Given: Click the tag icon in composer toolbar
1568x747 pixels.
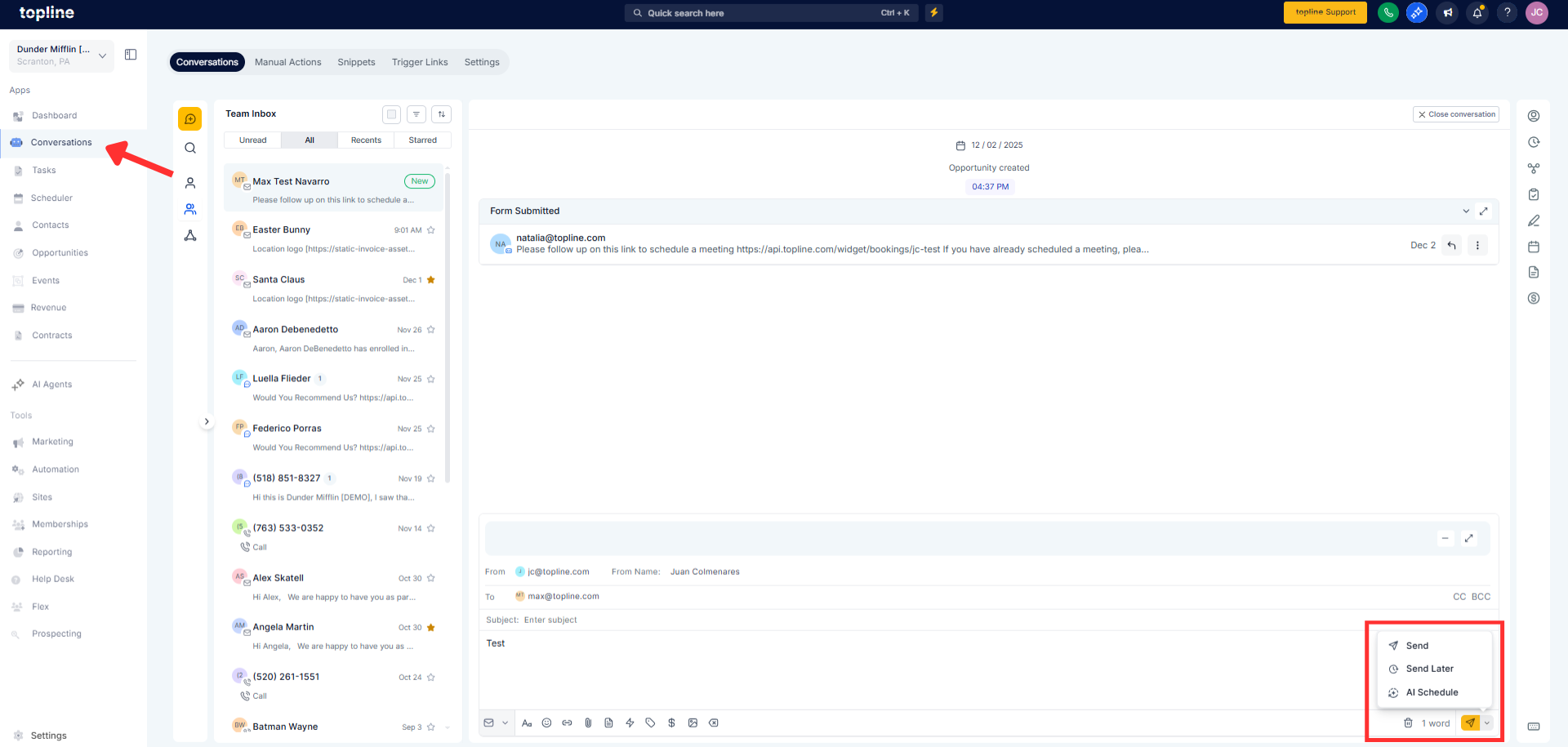Looking at the screenshot, I should pyautogui.click(x=650, y=723).
